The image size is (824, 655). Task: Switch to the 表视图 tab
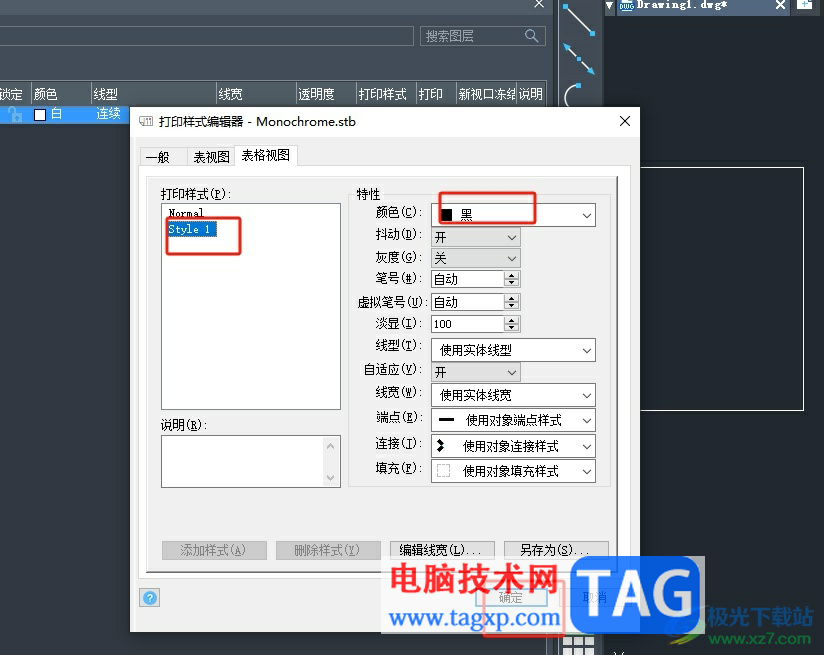pyautogui.click(x=211, y=157)
